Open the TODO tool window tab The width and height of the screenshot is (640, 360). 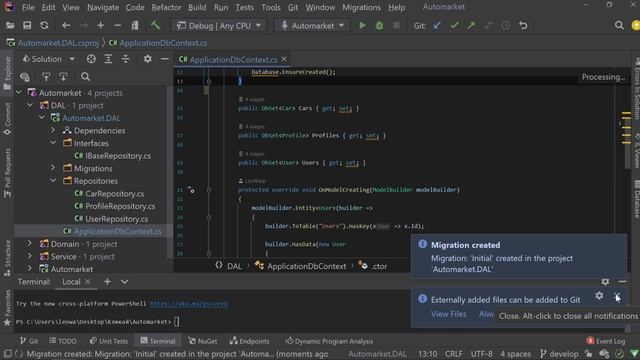[x=63, y=341]
